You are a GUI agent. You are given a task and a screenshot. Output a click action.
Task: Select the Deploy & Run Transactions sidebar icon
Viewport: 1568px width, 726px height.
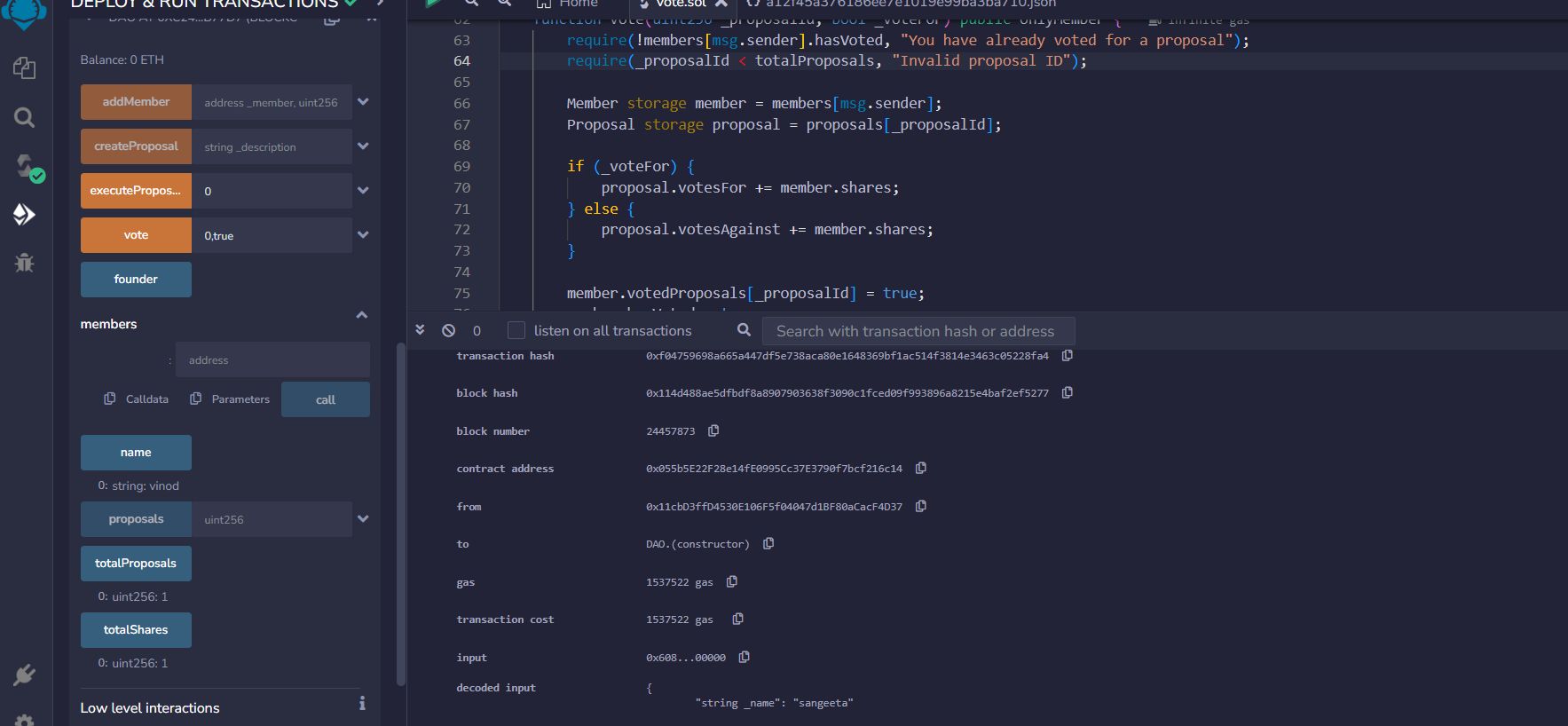pyautogui.click(x=25, y=214)
